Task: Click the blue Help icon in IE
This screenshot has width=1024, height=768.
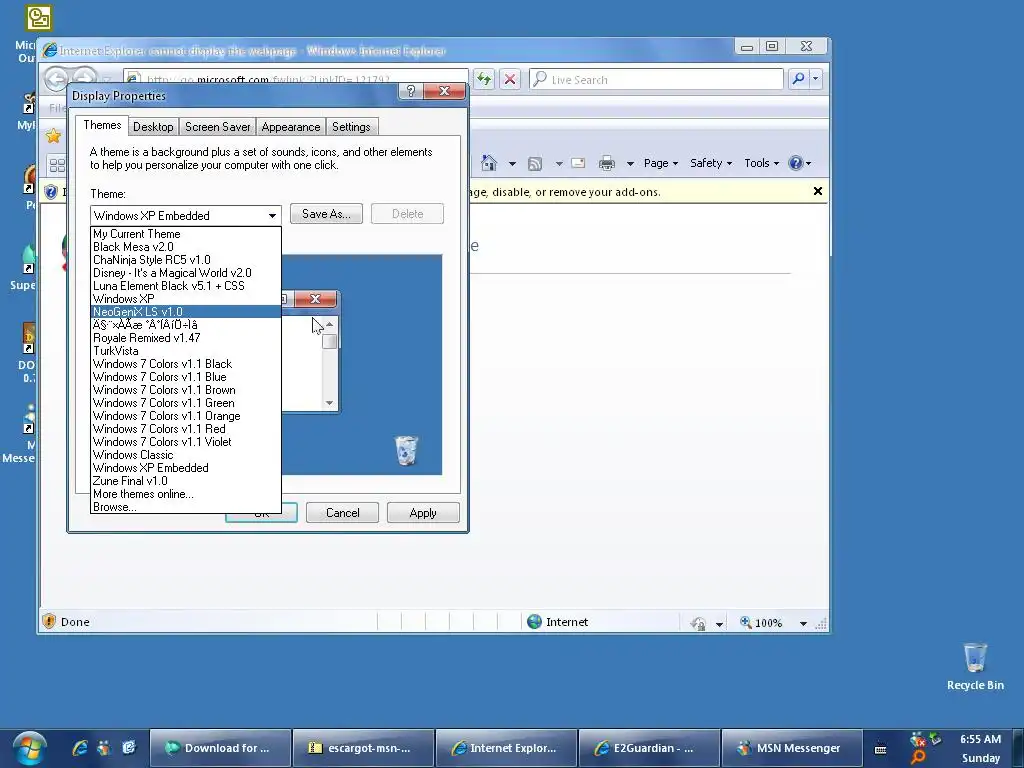Action: (795, 163)
